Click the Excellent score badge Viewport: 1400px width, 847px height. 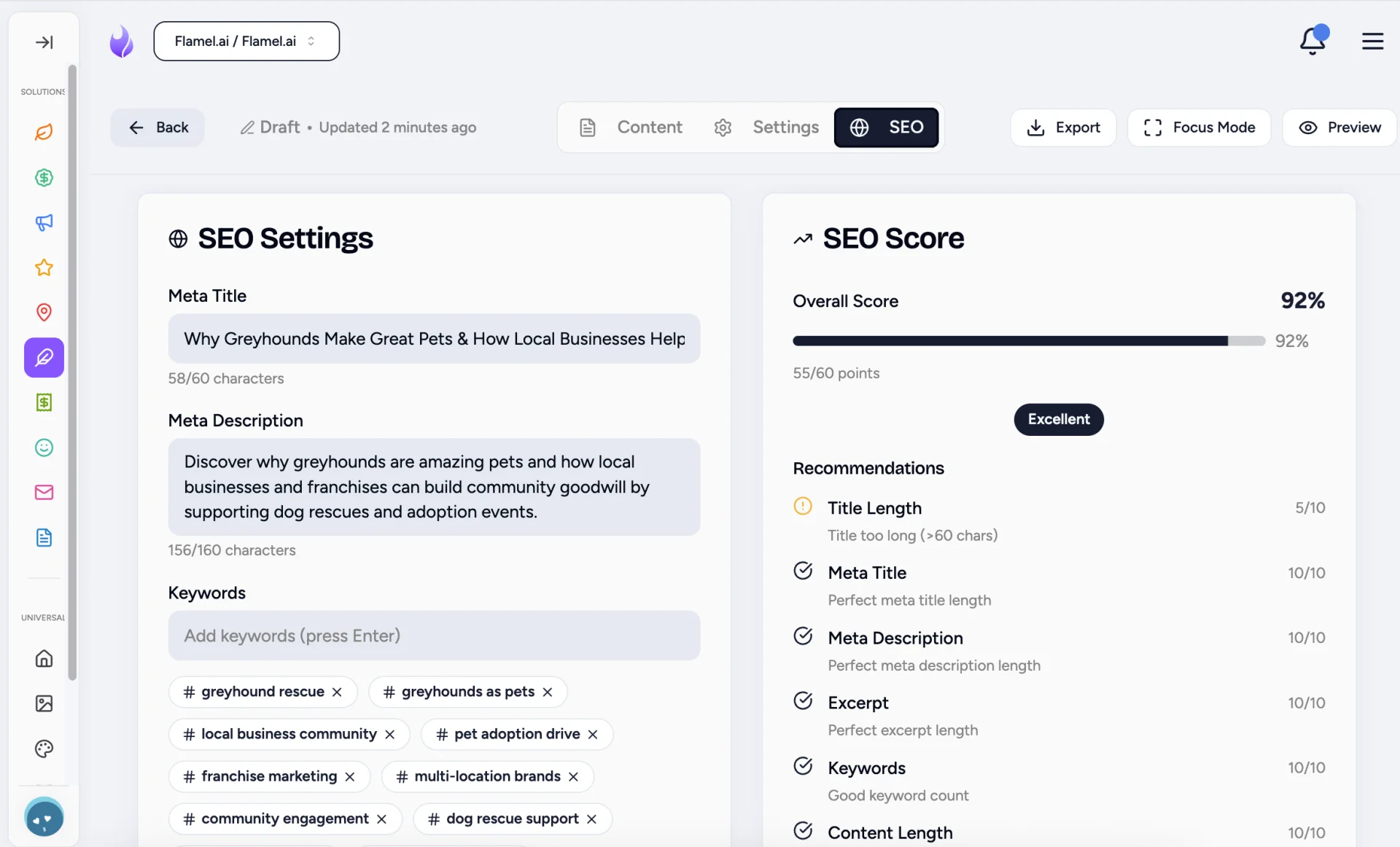coord(1059,419)
